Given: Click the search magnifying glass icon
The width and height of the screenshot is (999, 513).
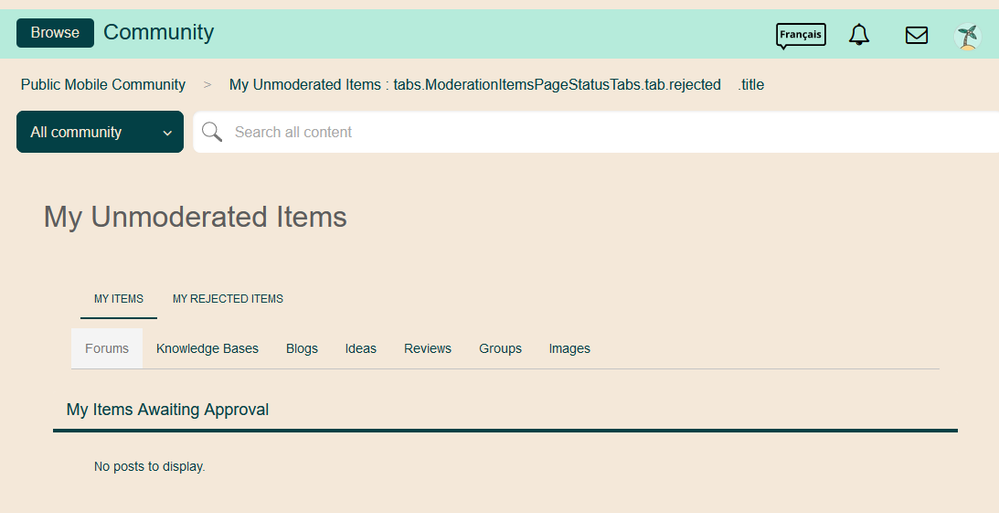Looking at the screenshot, I should 212,132.
